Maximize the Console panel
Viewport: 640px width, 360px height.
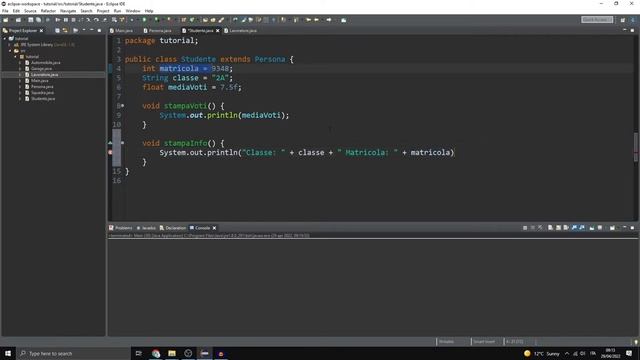(x=632, y=228)
